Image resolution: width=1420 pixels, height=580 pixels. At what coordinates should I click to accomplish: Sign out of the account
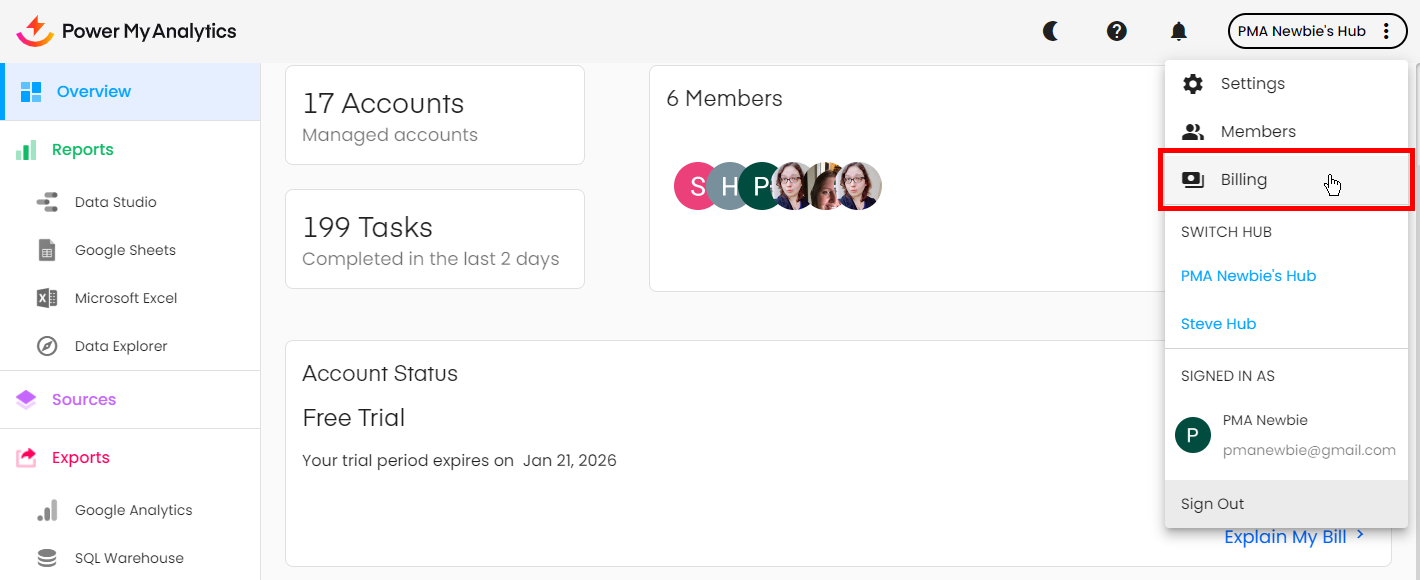(x=1212, y=504)
